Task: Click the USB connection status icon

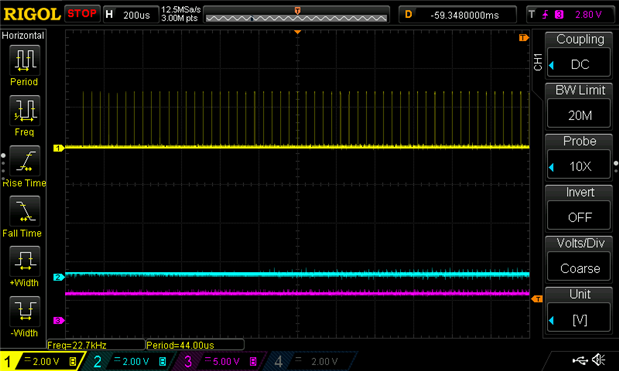Action: 580,360
